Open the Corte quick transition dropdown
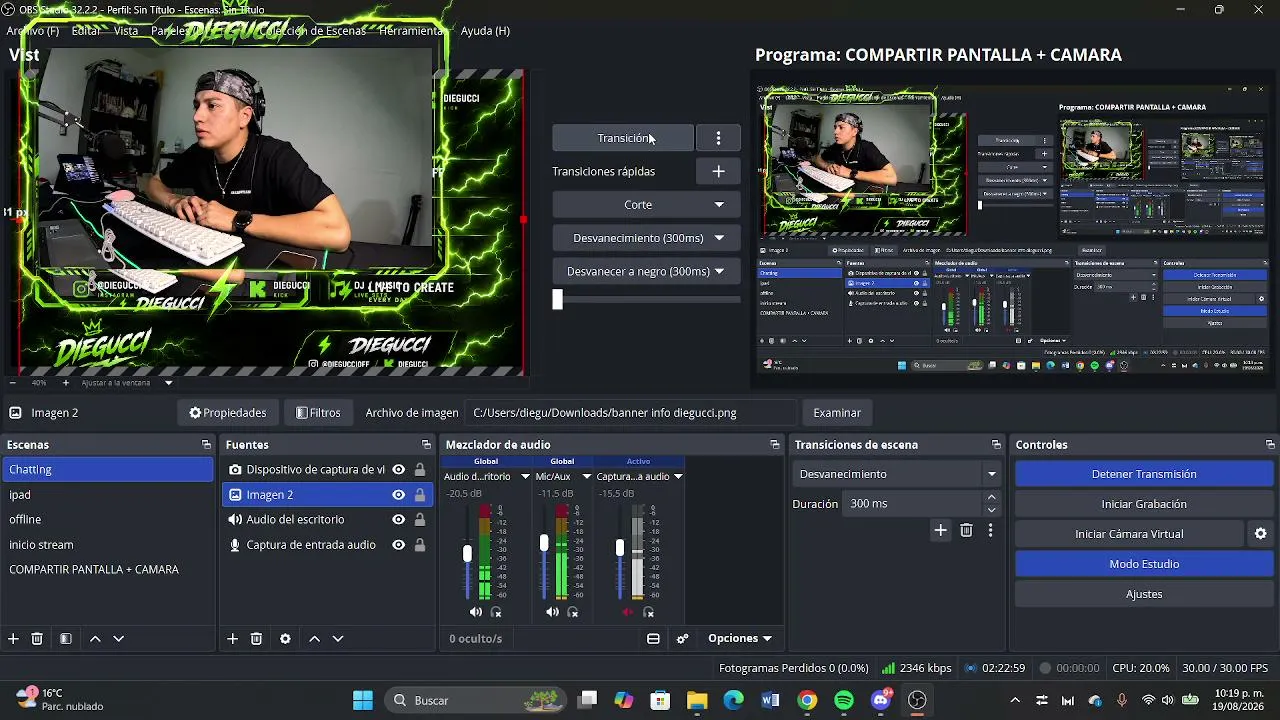This screenshot has height=720, width=1280. coord(646,205)
